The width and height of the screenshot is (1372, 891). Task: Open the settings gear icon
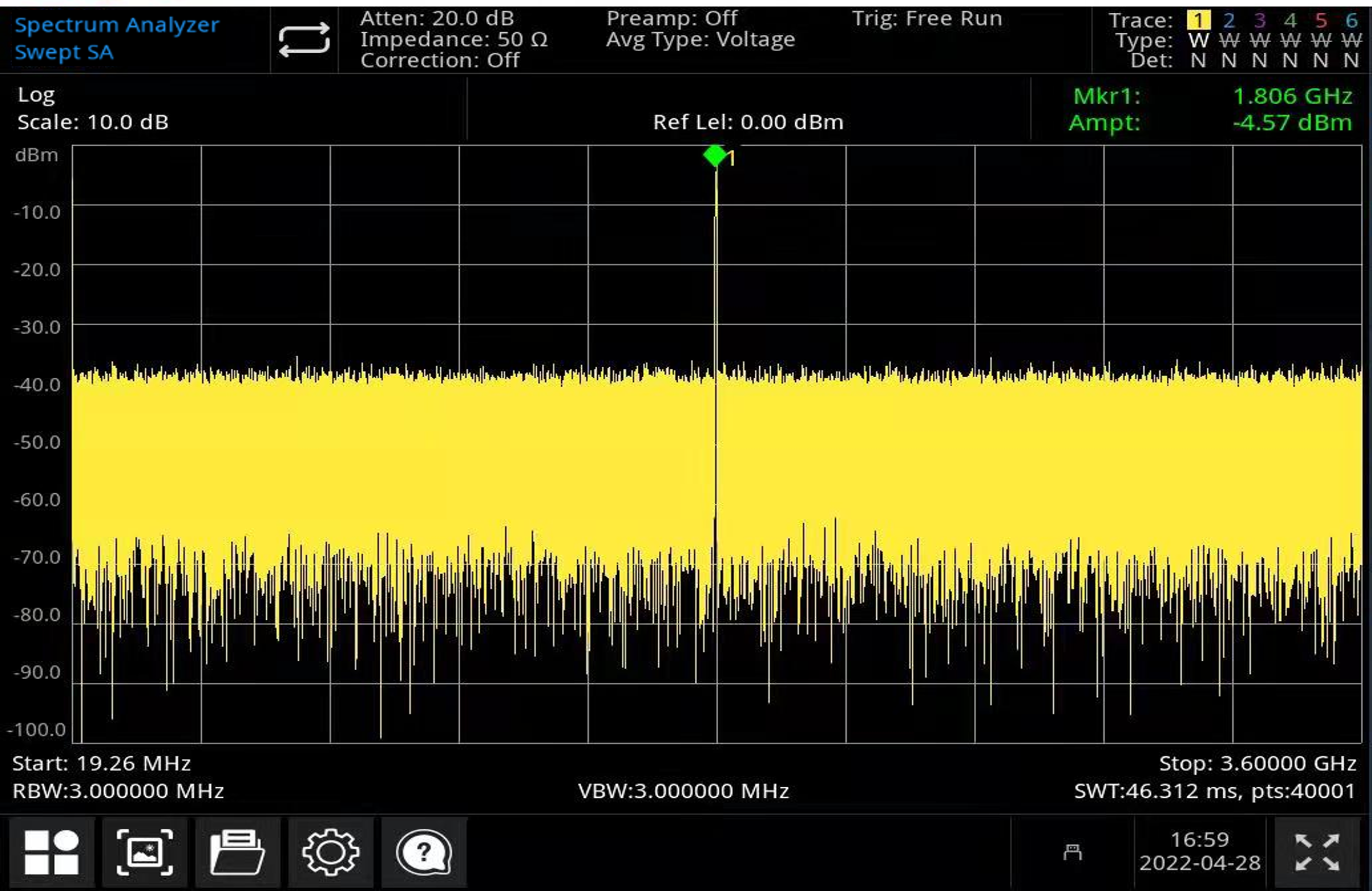331,852
